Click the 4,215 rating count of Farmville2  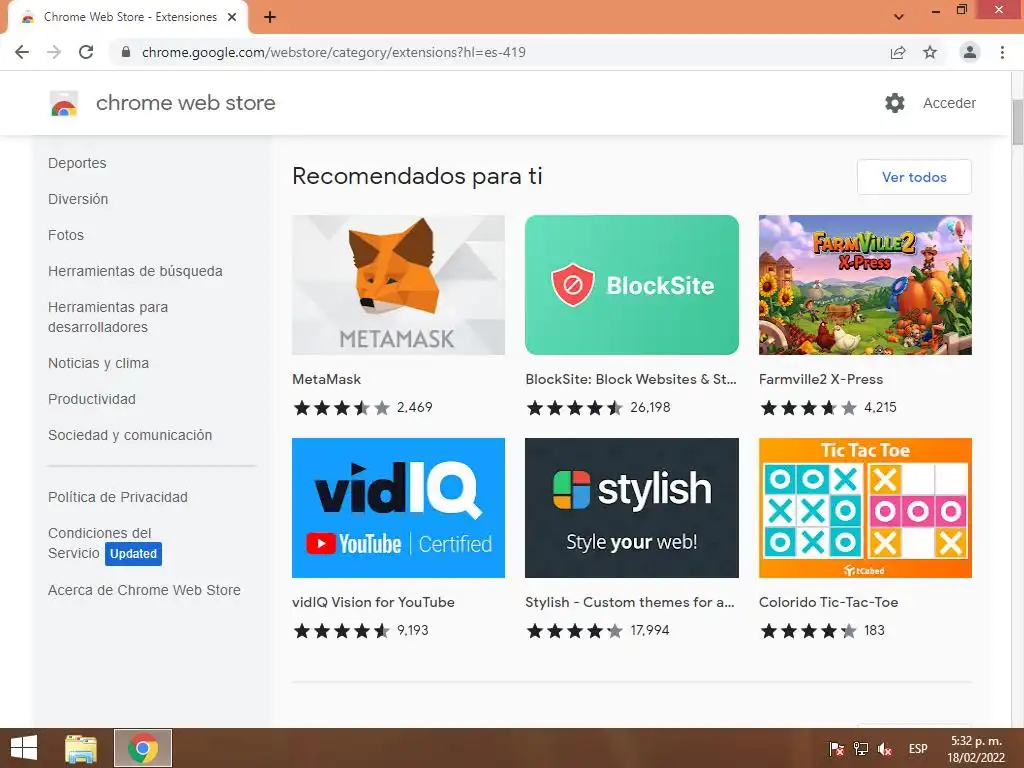[880, 408]
